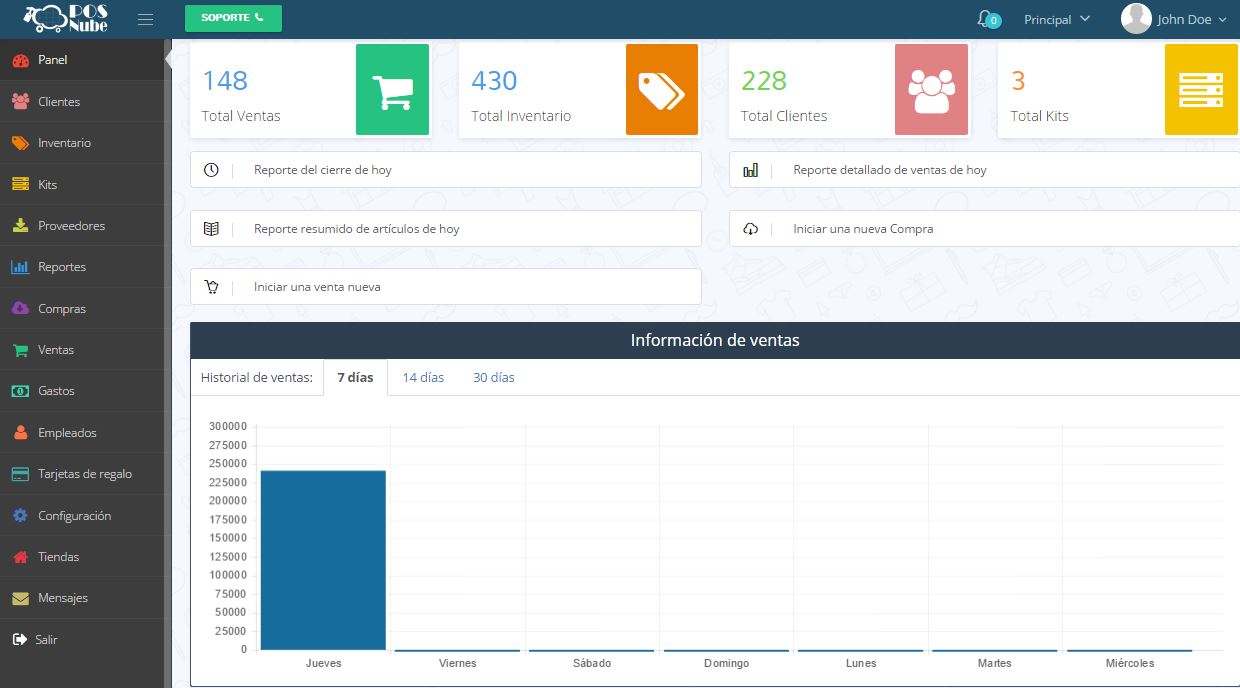Image resolution: width=1240 pixels, height=688 pixels.
Task: Click the Reportes bar chart sidebar icon
Action: [20, 267]
